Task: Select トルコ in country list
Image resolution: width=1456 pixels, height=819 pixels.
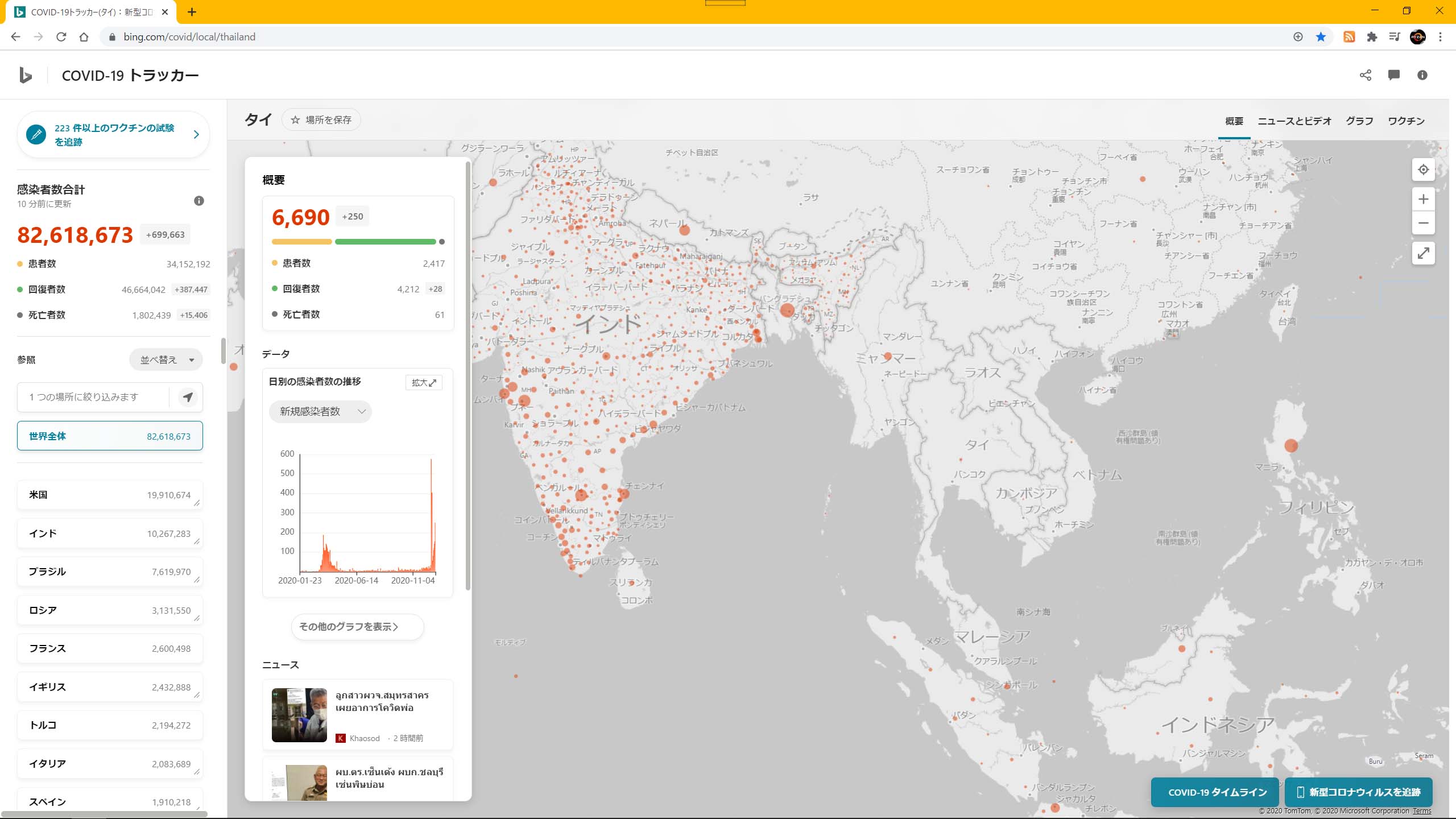Action: [x=110, y=725]
